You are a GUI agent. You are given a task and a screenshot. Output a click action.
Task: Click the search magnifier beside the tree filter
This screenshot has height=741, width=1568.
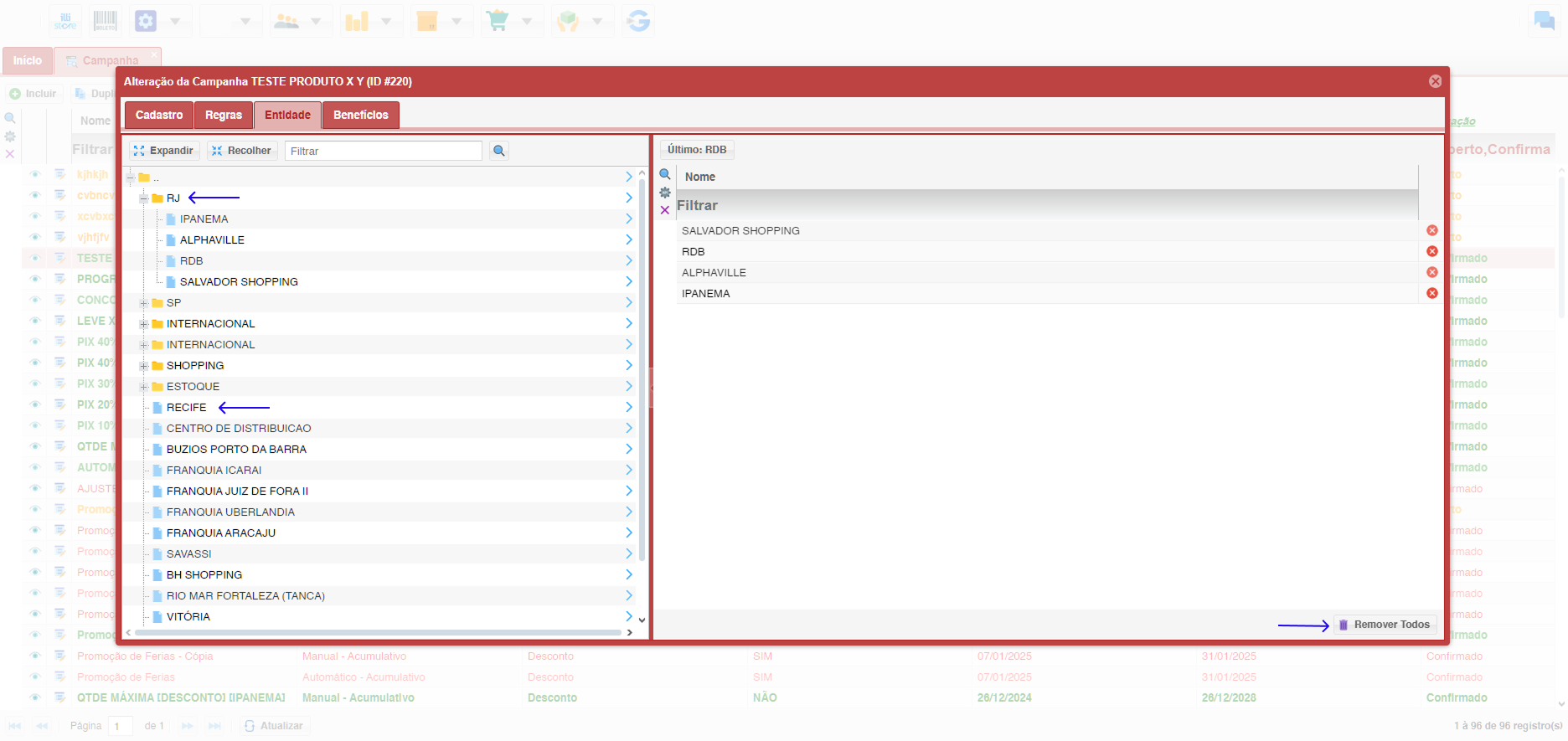499,151
